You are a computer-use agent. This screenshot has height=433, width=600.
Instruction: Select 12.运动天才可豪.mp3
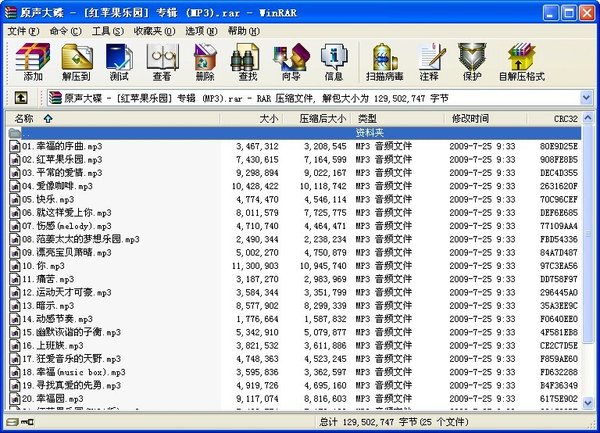point(294,293)
